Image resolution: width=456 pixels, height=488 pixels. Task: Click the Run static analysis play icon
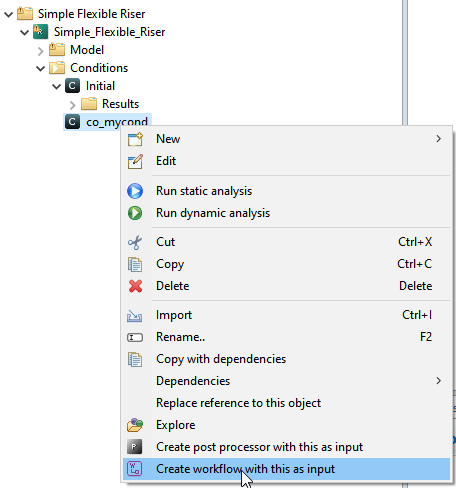coord(135,191)
